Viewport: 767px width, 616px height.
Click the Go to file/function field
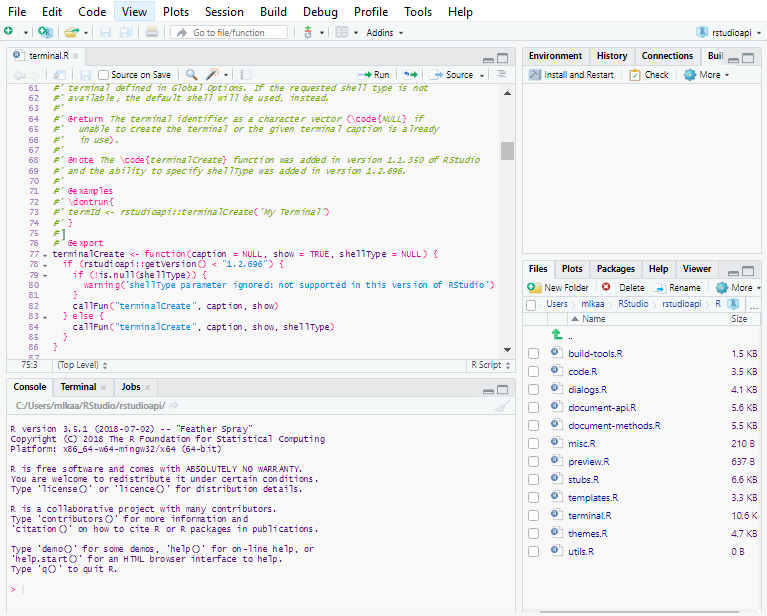(229, 32)
